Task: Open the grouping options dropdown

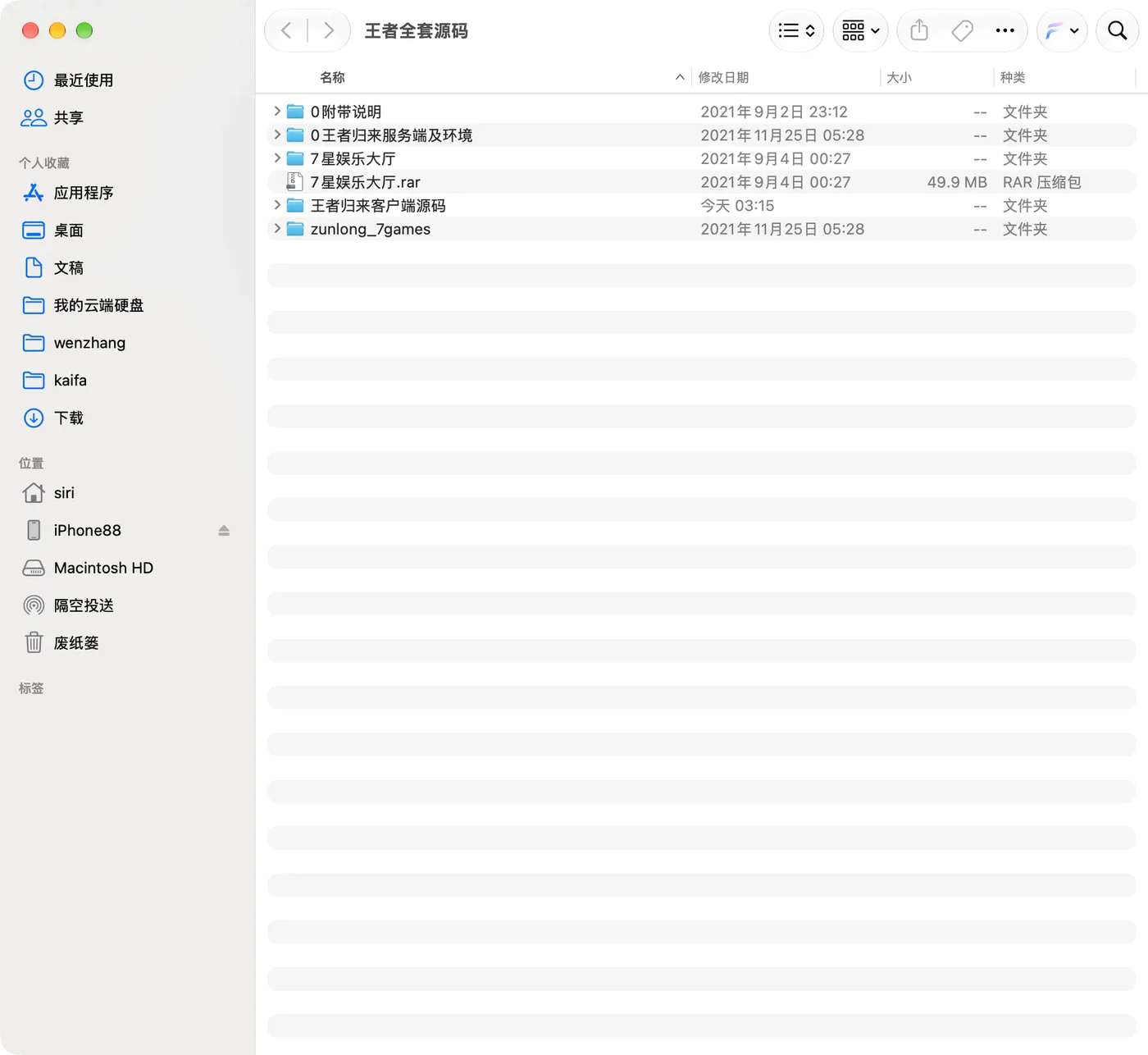Action: tap(860, 30)
